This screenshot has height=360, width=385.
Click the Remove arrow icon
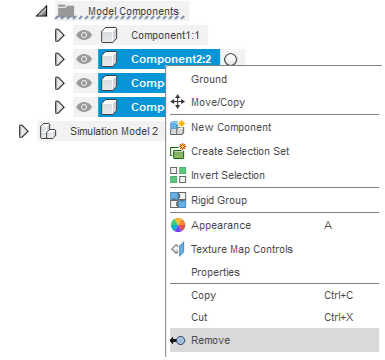[x=177, y=340]
